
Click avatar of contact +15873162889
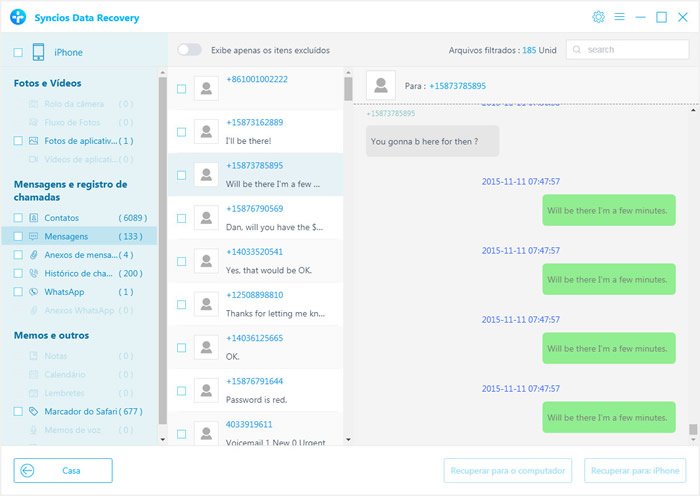206,132
